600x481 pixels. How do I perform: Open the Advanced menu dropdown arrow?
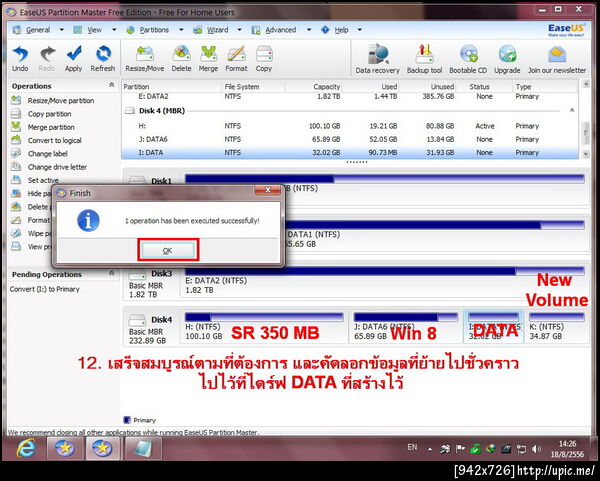[x=308, y=30]
